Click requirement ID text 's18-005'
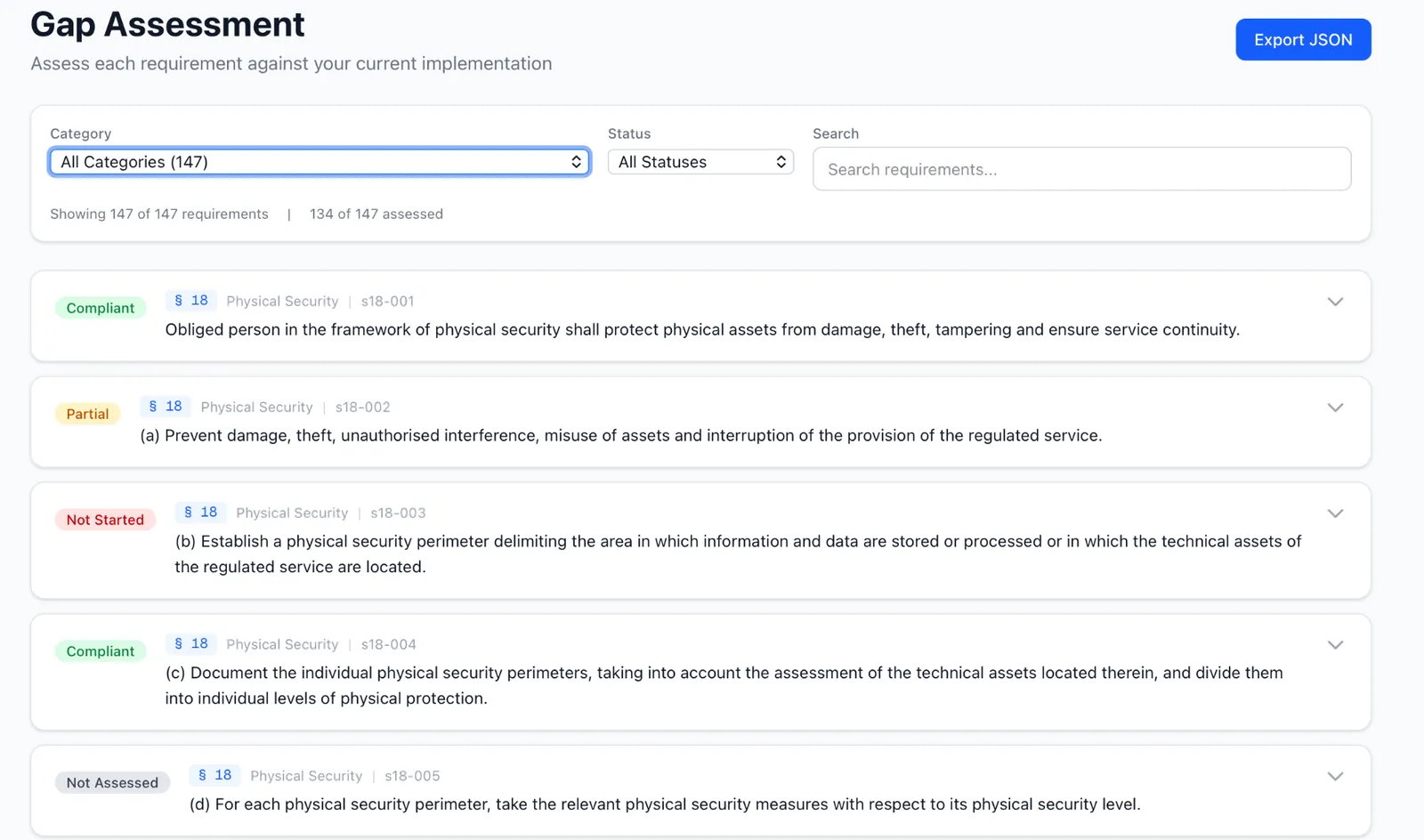Screen dimensions: 1424x840 412,776
